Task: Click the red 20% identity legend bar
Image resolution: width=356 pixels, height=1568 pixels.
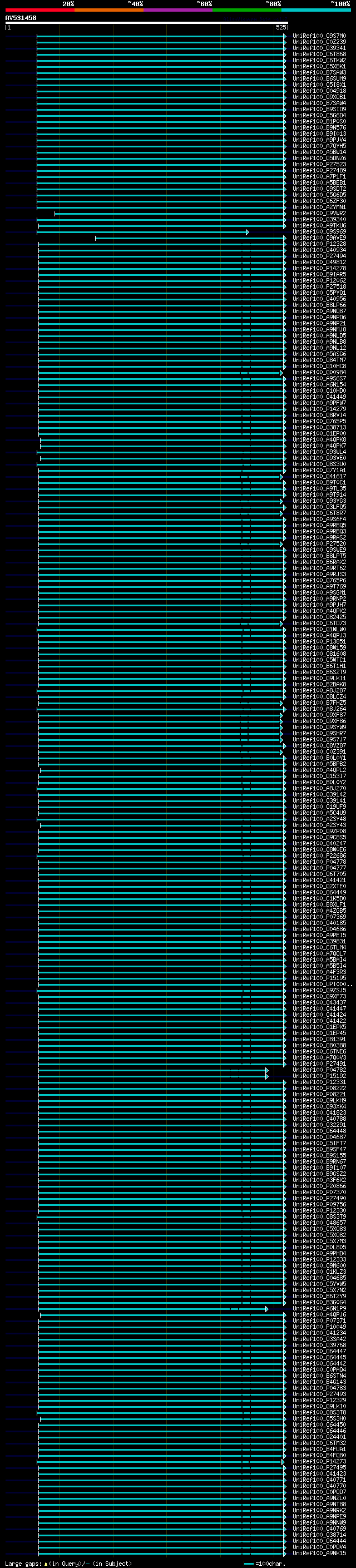Action: (39, 11)
